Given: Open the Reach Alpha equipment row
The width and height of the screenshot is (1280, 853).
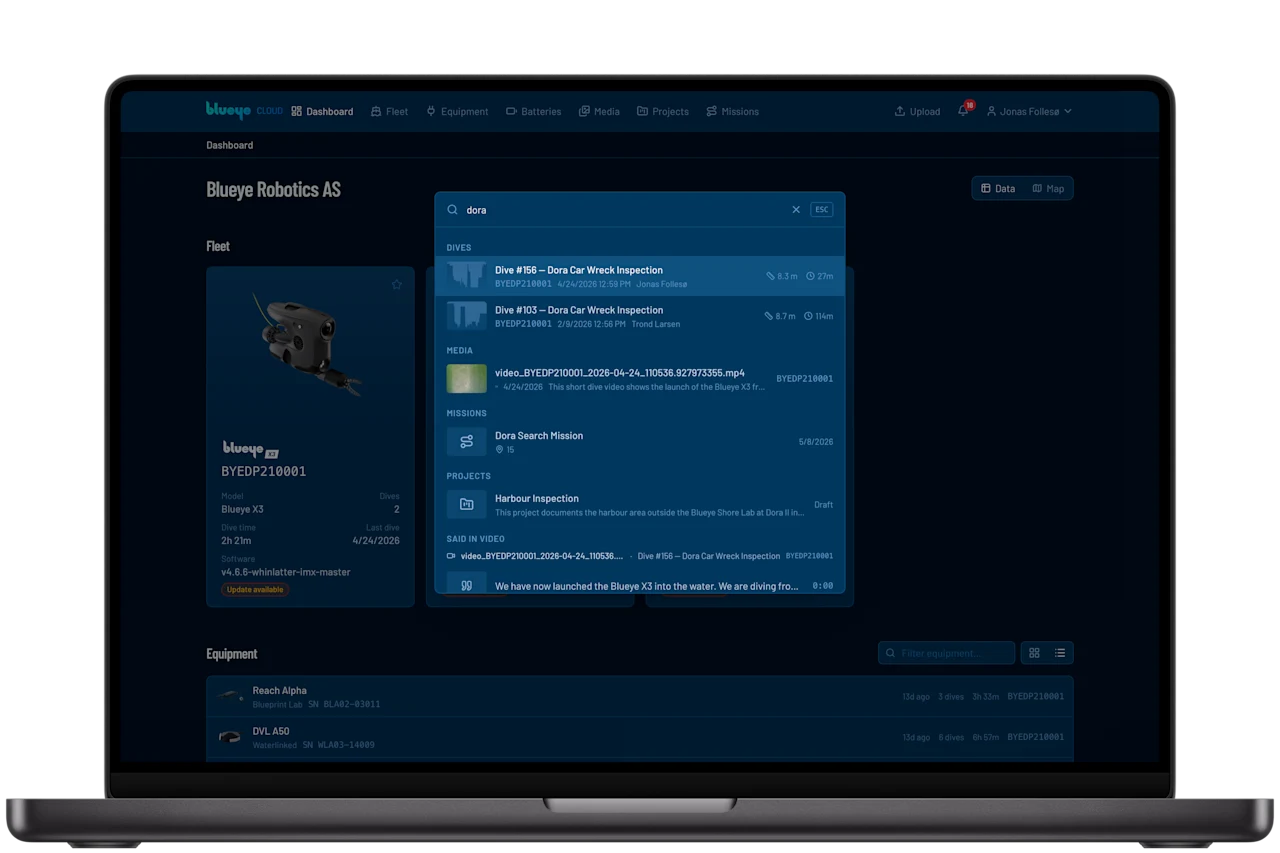Looking at the screenshot, I should (x=640, y=696).
